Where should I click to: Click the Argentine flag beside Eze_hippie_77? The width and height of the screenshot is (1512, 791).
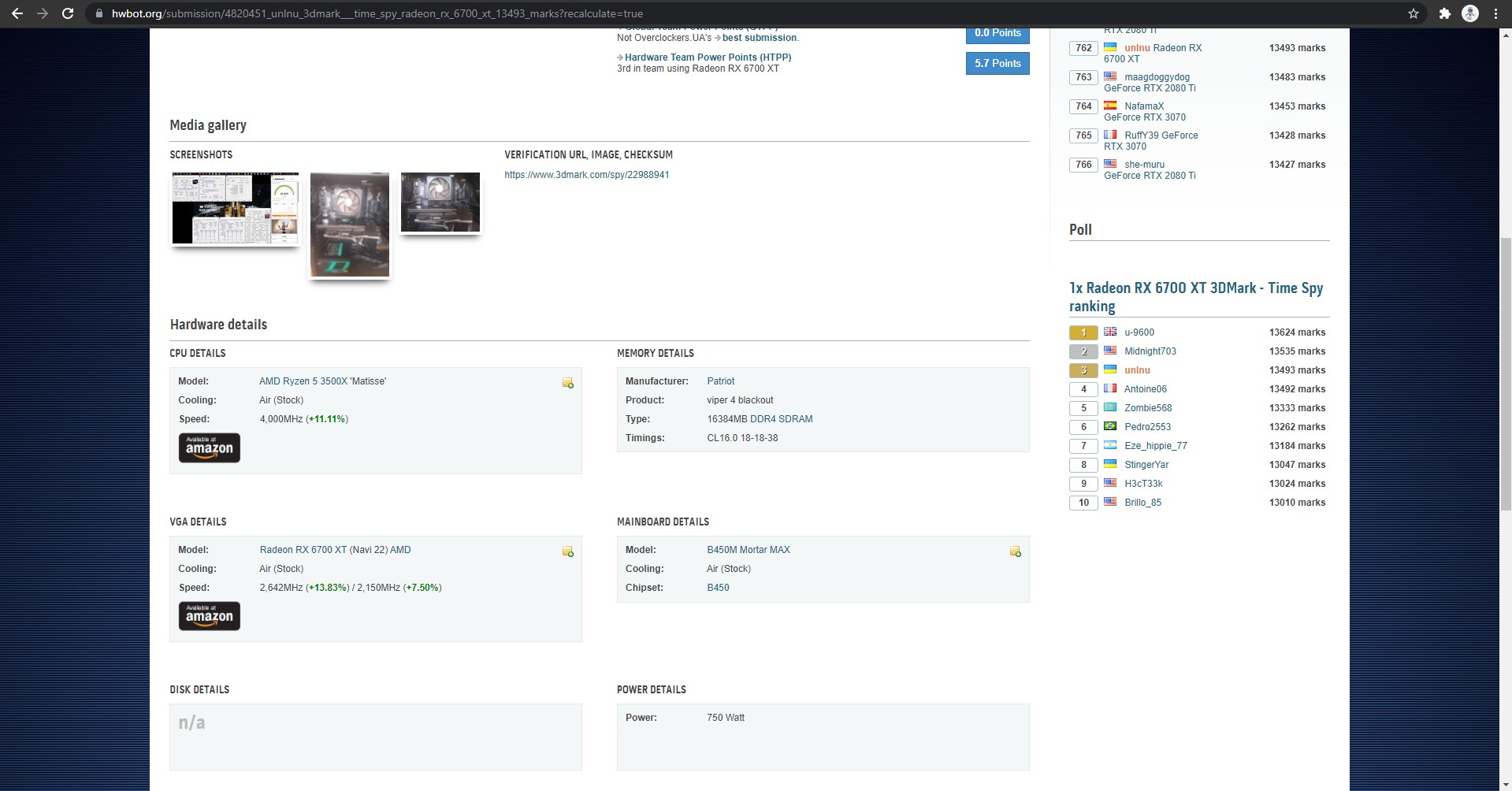click(x=1110, y=445)
